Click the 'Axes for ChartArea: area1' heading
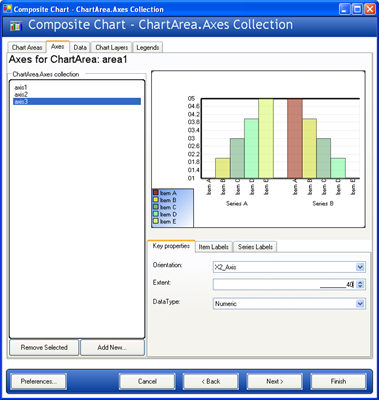 click(68, 60)
